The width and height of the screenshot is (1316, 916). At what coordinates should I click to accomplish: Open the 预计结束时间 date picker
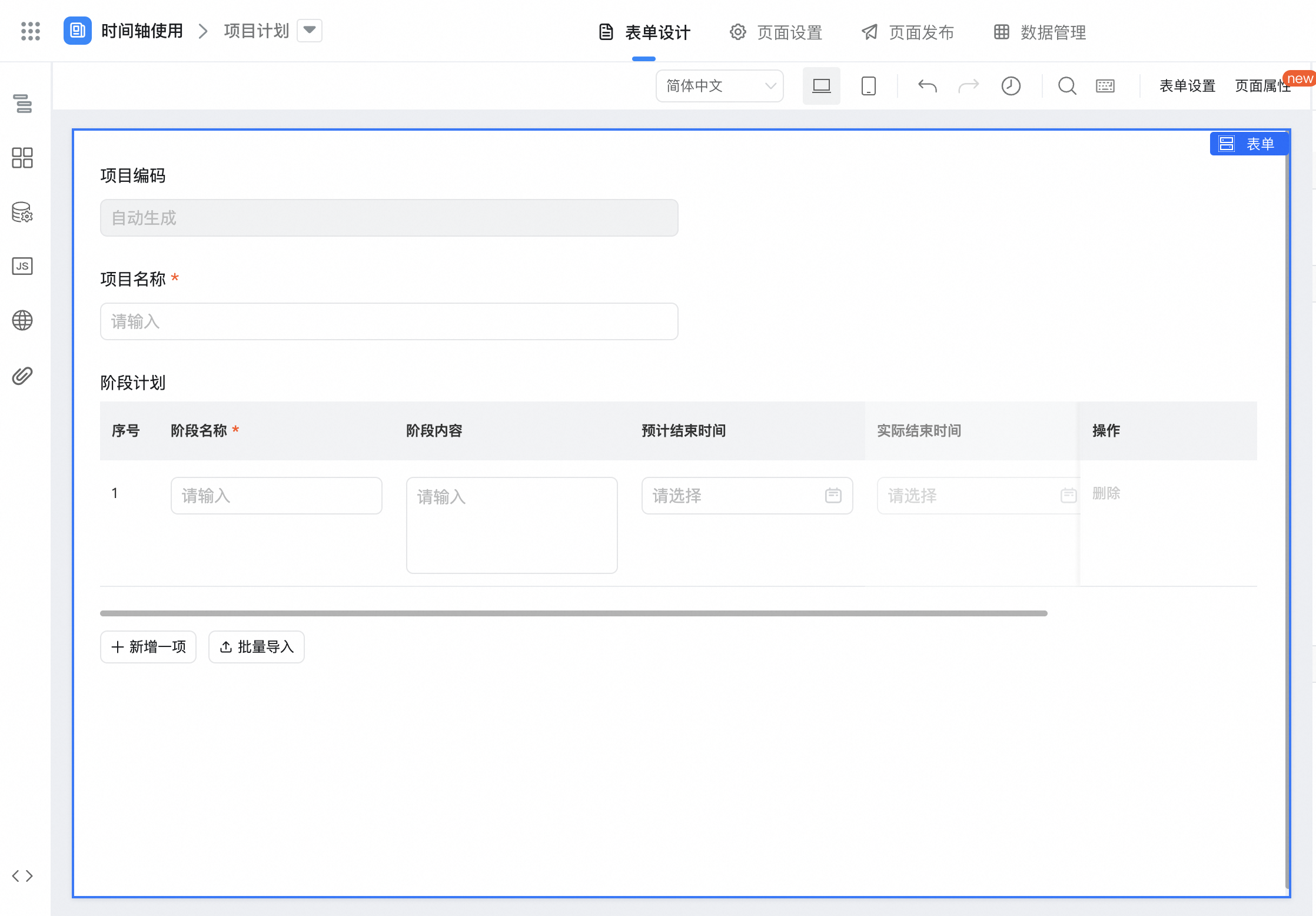click(x=747, y=496)
